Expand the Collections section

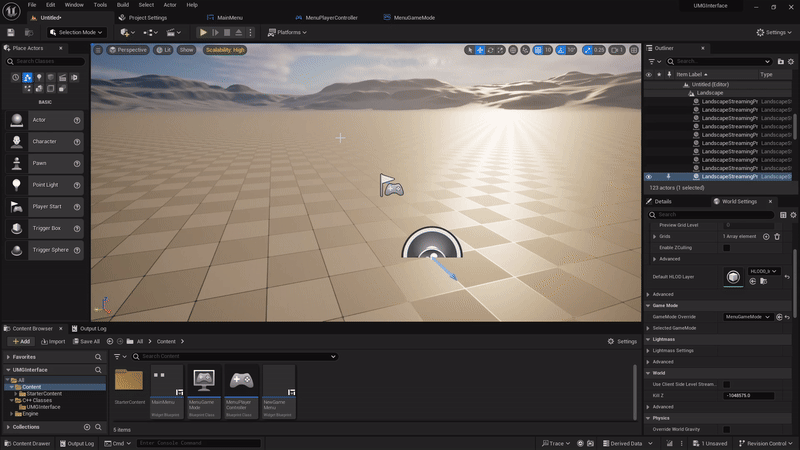click(8, 427)
